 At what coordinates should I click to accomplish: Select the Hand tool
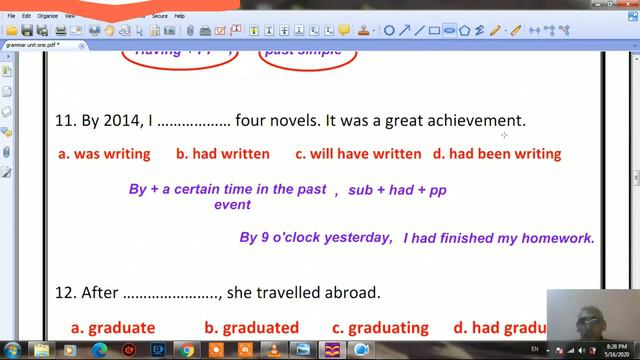point(109,31)
